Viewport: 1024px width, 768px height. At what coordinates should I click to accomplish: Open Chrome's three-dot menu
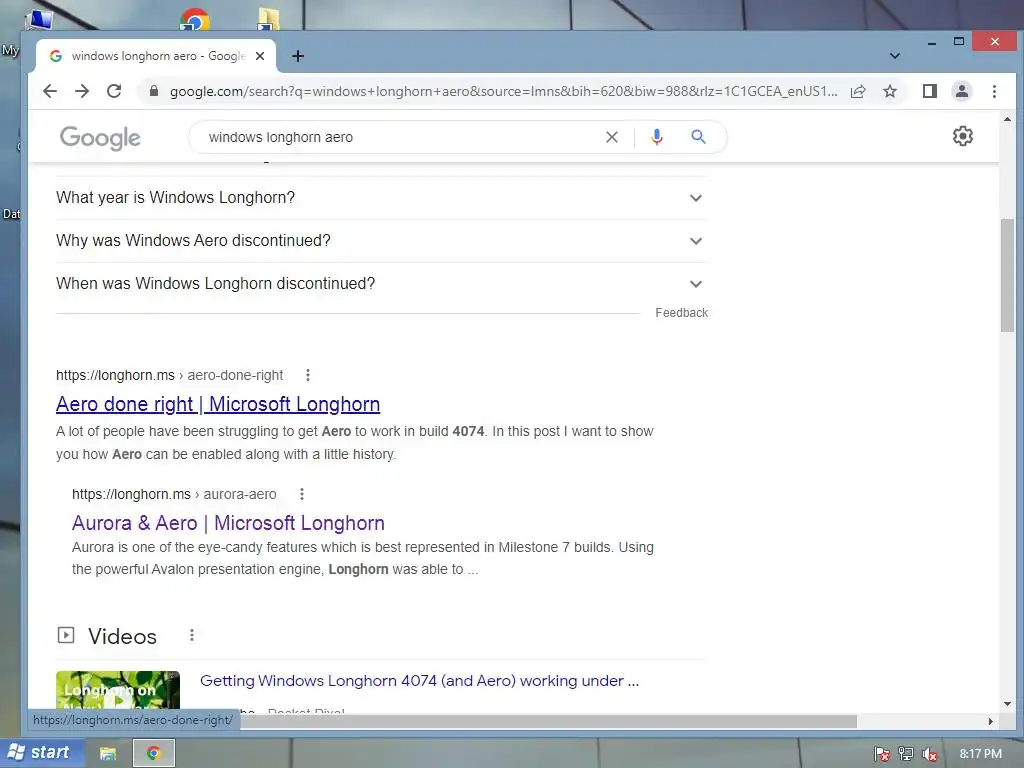pyautogui.click(x=994, y=91)
